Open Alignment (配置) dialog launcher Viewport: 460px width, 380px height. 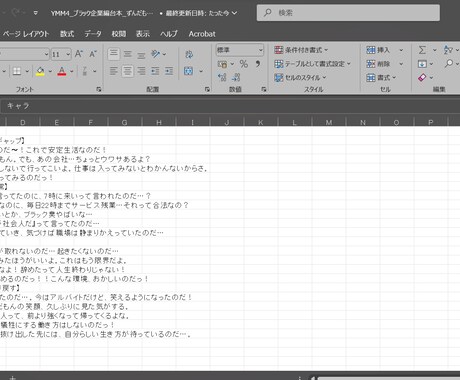point(207,89)
